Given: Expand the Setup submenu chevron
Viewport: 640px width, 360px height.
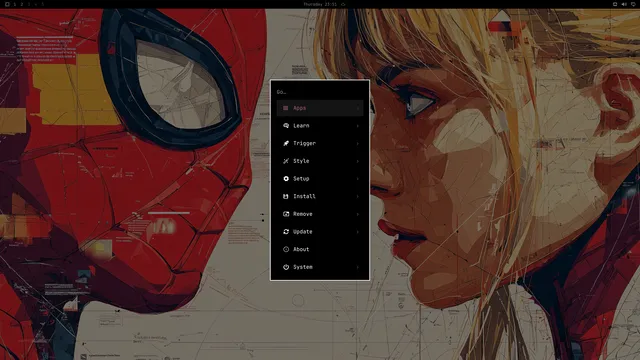Looking at the screenshot, I should click(x=358, y=179).
